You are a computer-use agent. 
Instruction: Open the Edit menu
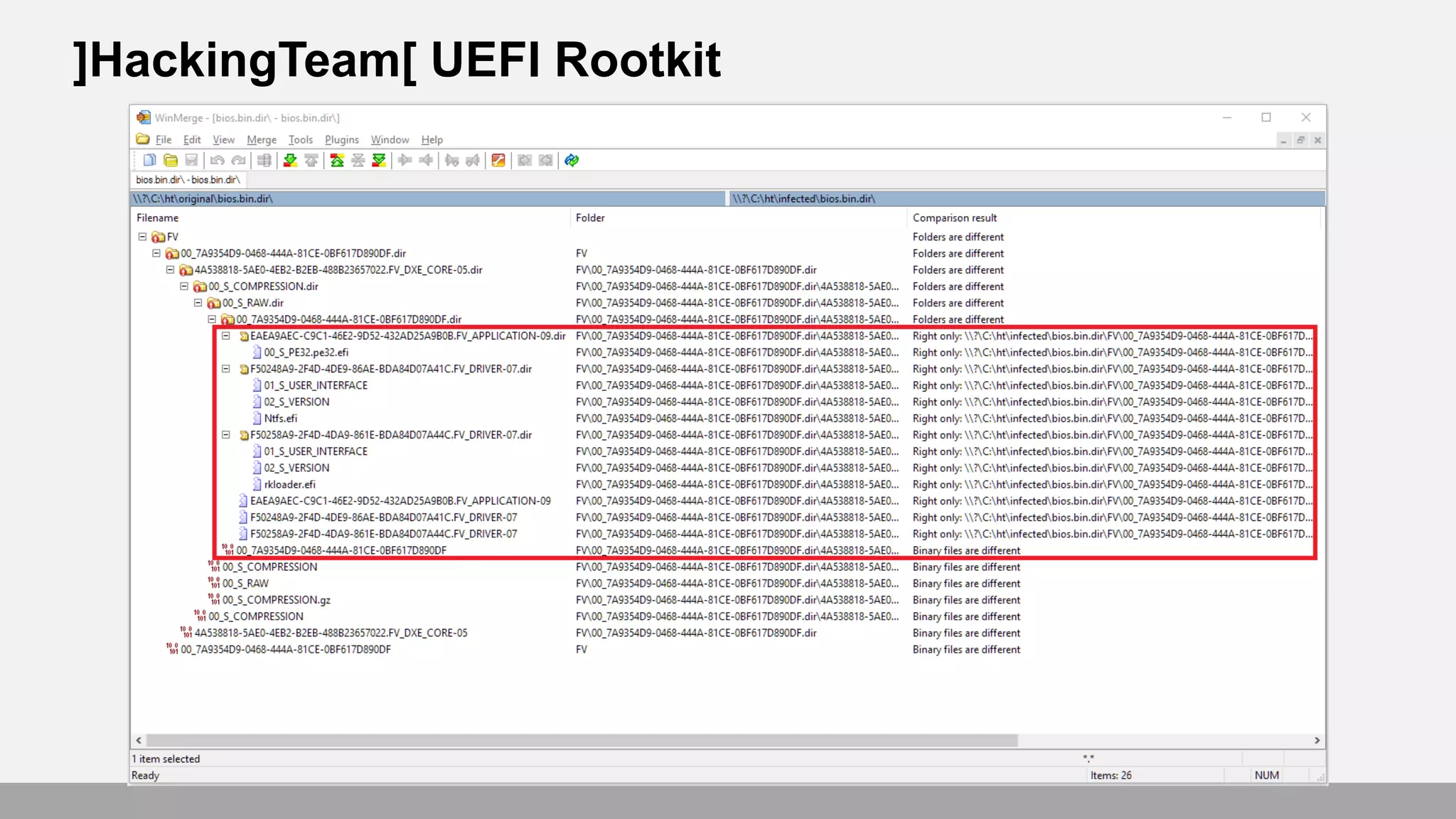[x=192, y=140]
